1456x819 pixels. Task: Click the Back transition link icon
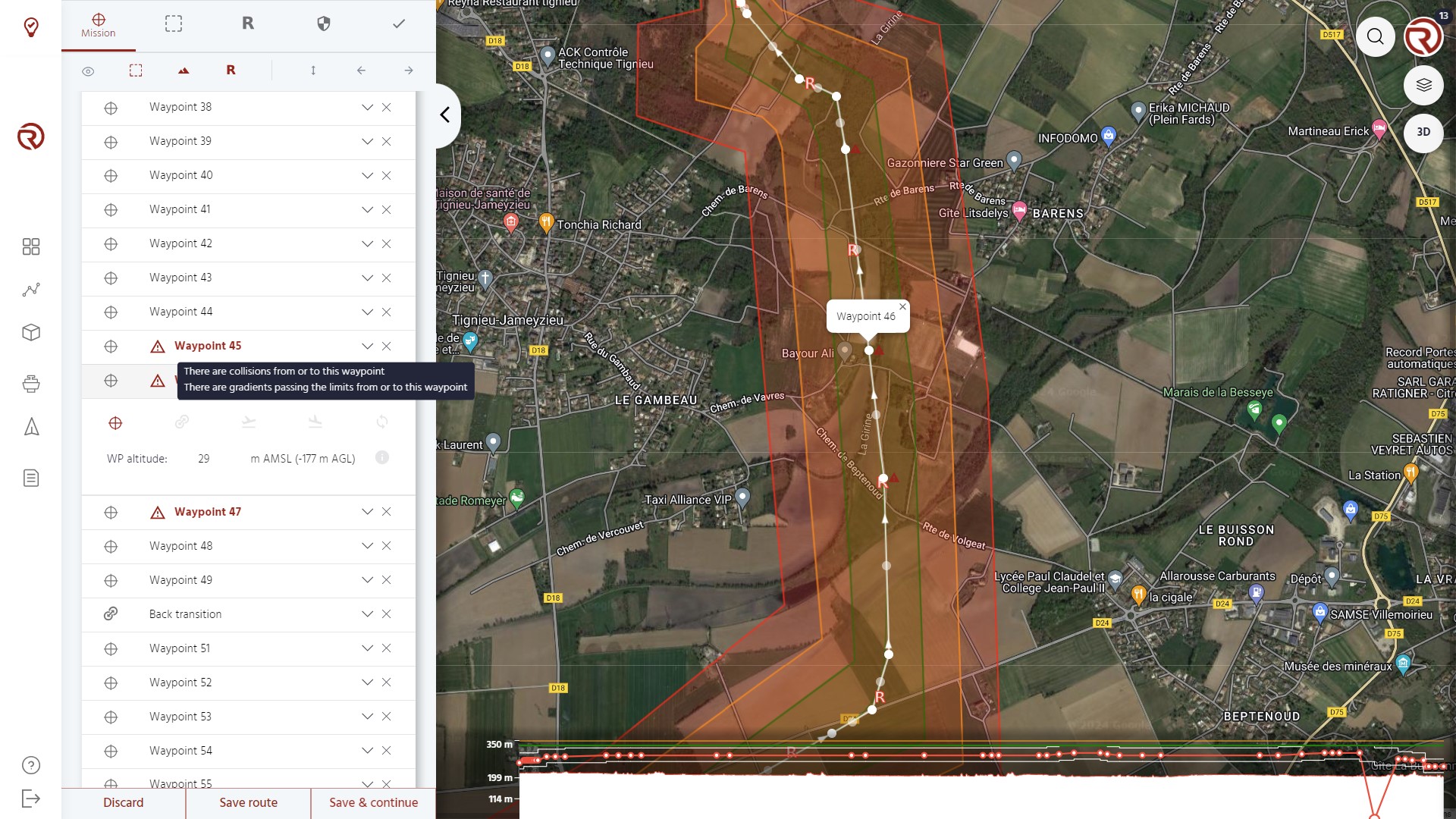point(111,613)
